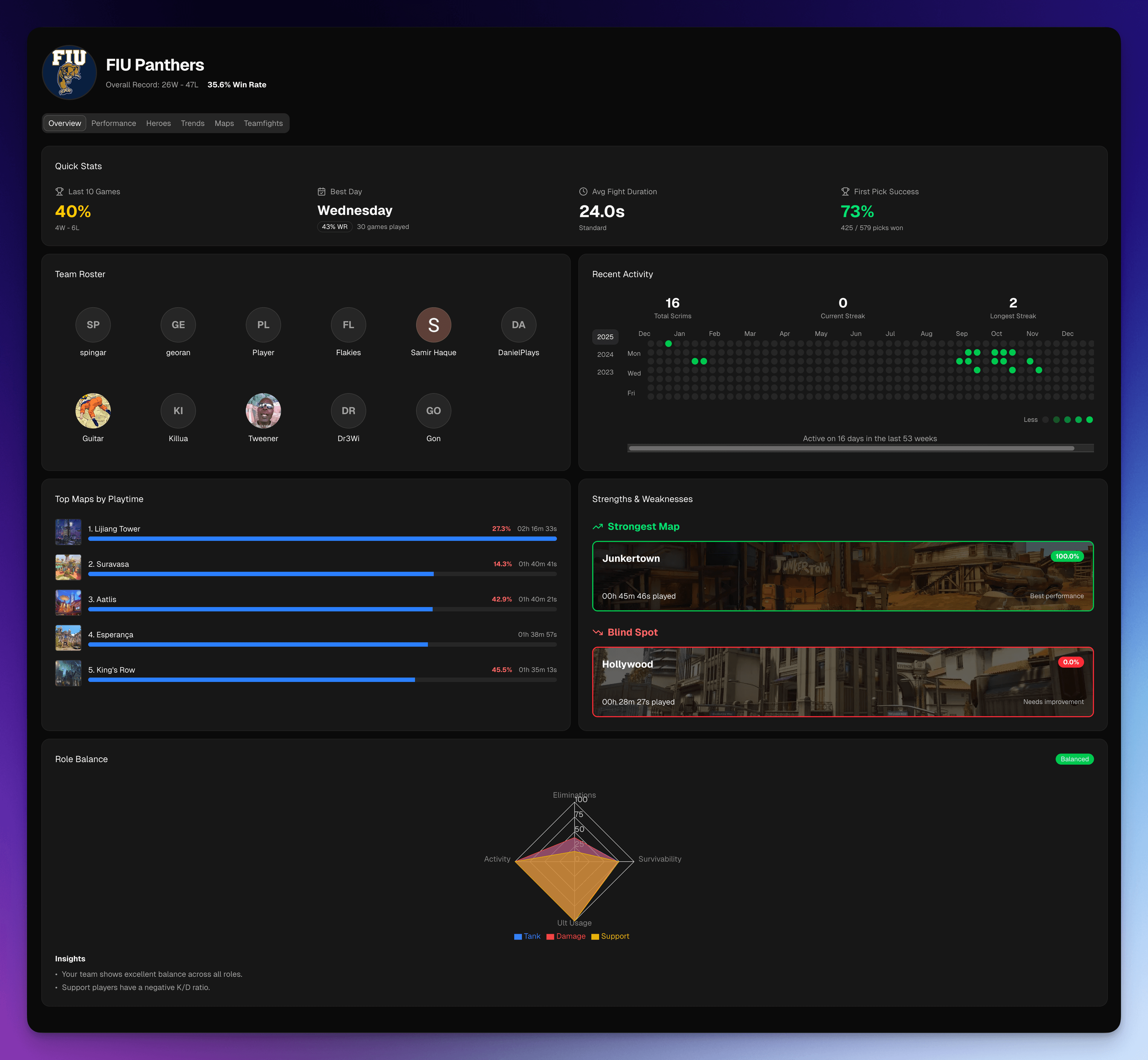
Task: Click Samir Haque's roster avatar
Action: pos(434,325)
